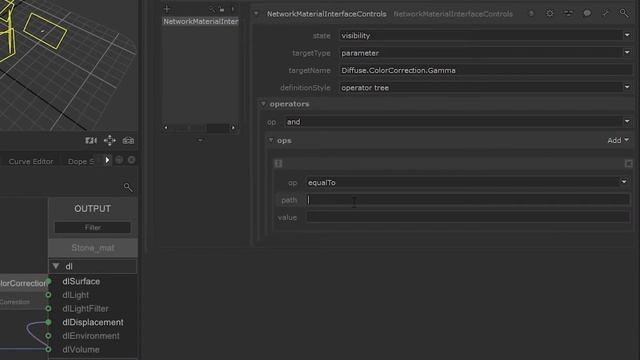The image size is (640, 360).
Task: Switch to the Dope Sheet tab
Action: click(x=81, y=161)
